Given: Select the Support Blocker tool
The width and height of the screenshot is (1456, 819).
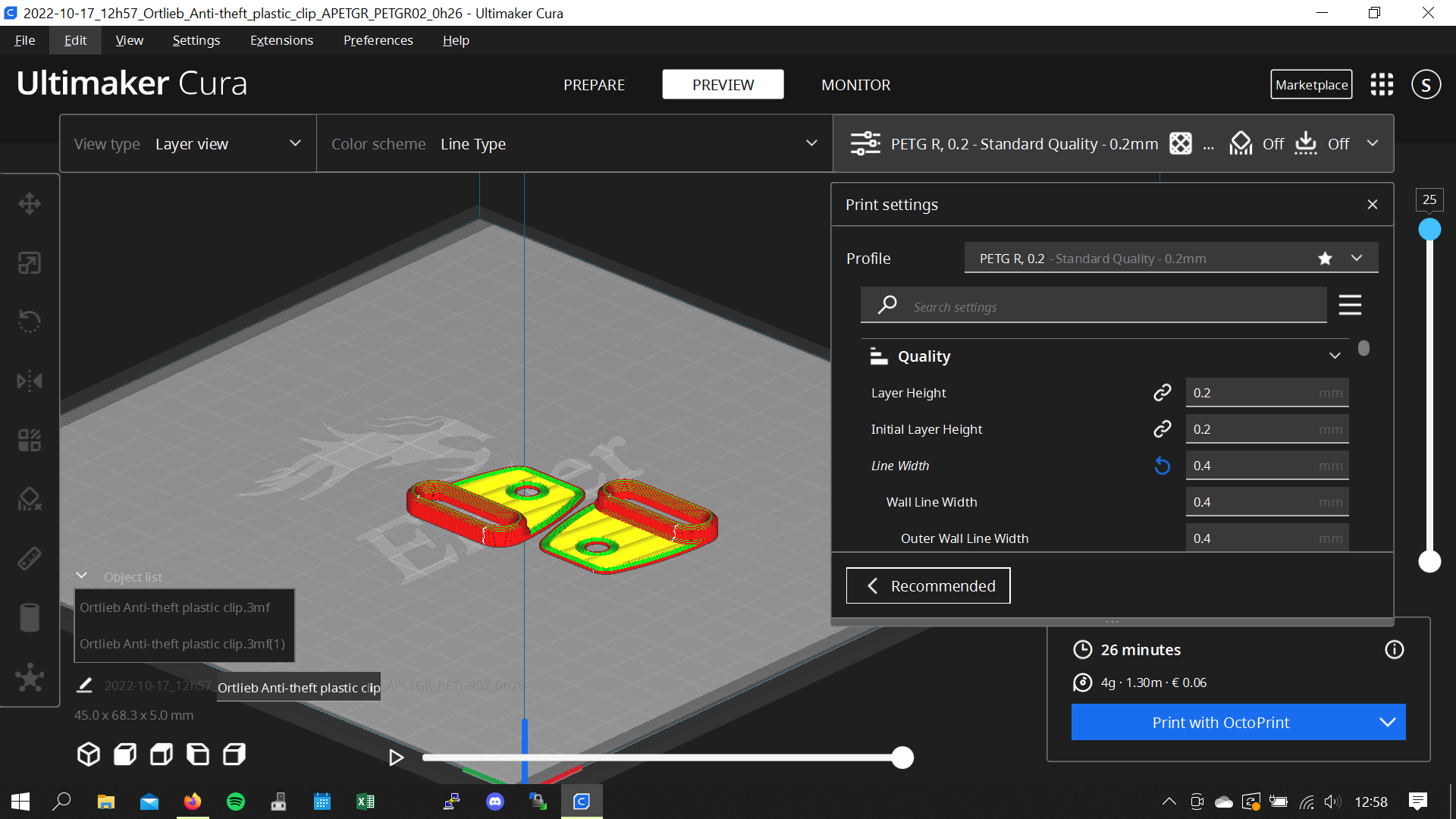Looking at the screenshot, I should pos(30,499).
